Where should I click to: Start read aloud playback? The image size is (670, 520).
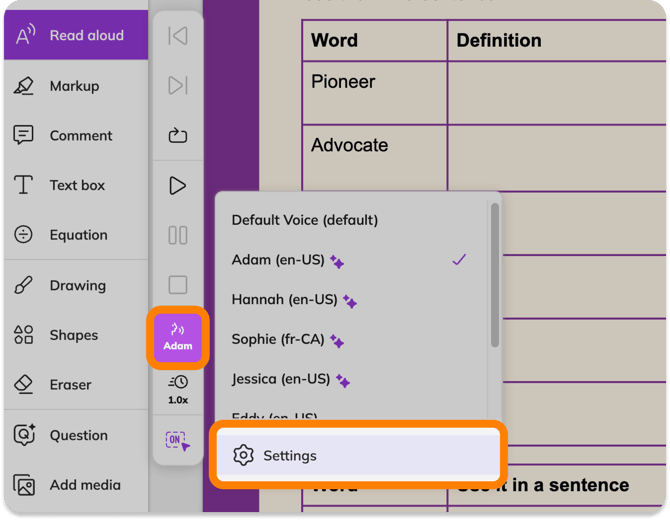point(178,185)
